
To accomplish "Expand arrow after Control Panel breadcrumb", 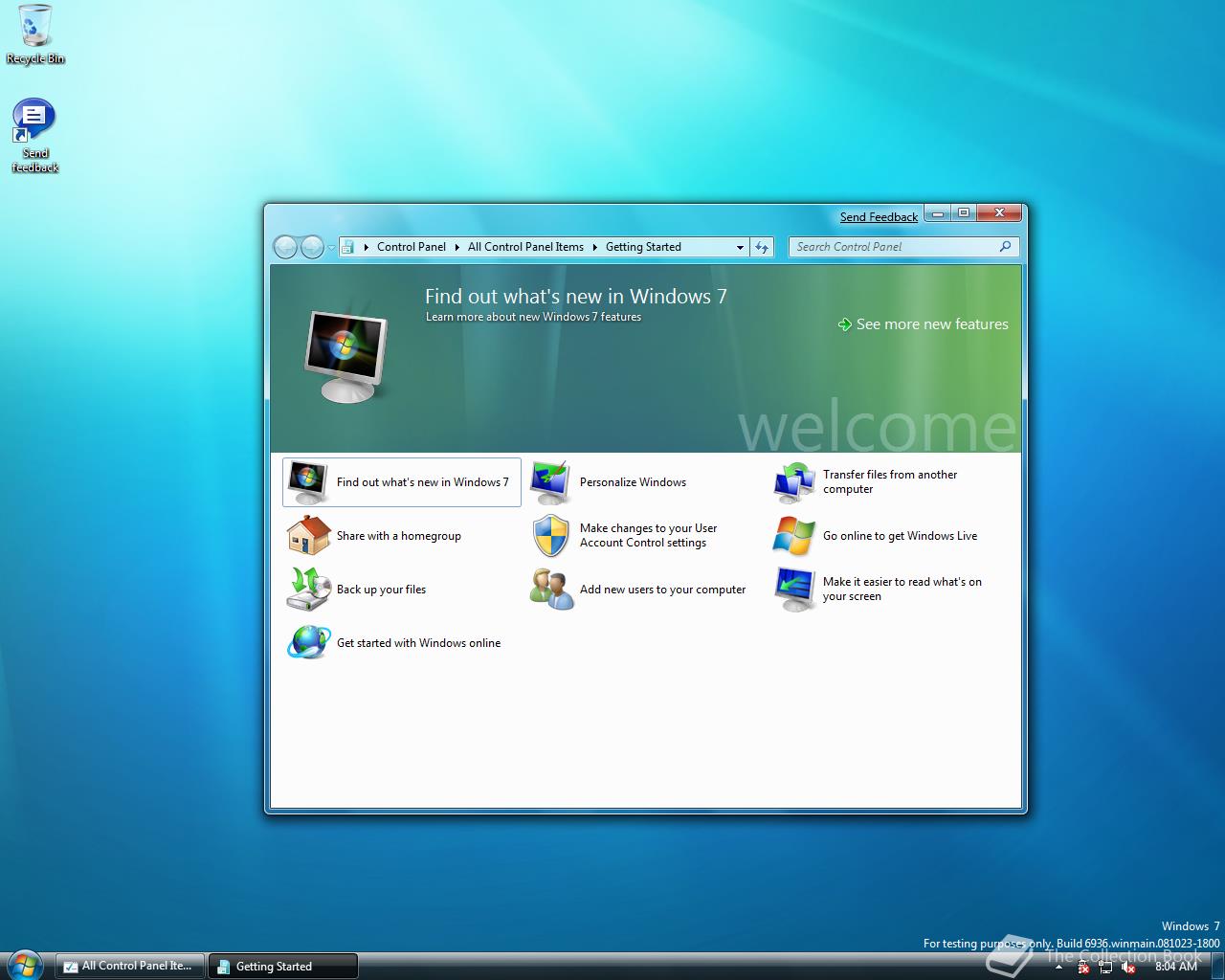I will pyautogui.click(x=457, y=247).
